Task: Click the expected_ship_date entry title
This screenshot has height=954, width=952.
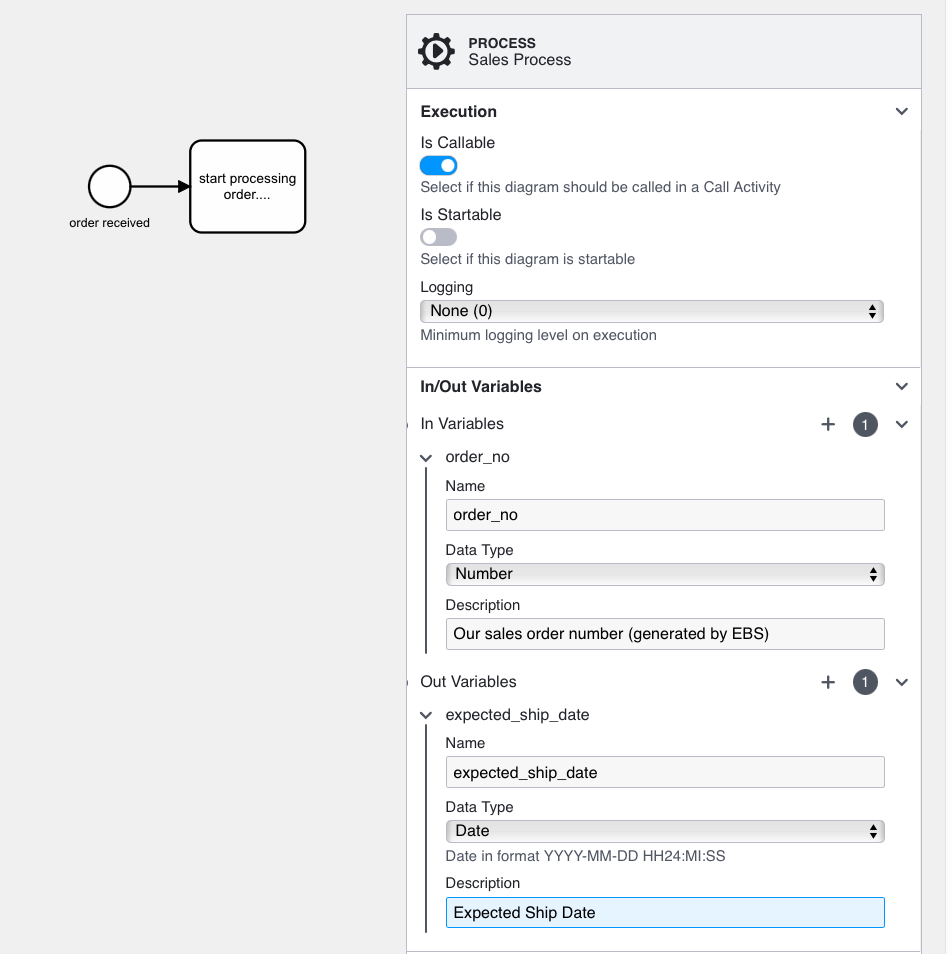Action: 517,714
